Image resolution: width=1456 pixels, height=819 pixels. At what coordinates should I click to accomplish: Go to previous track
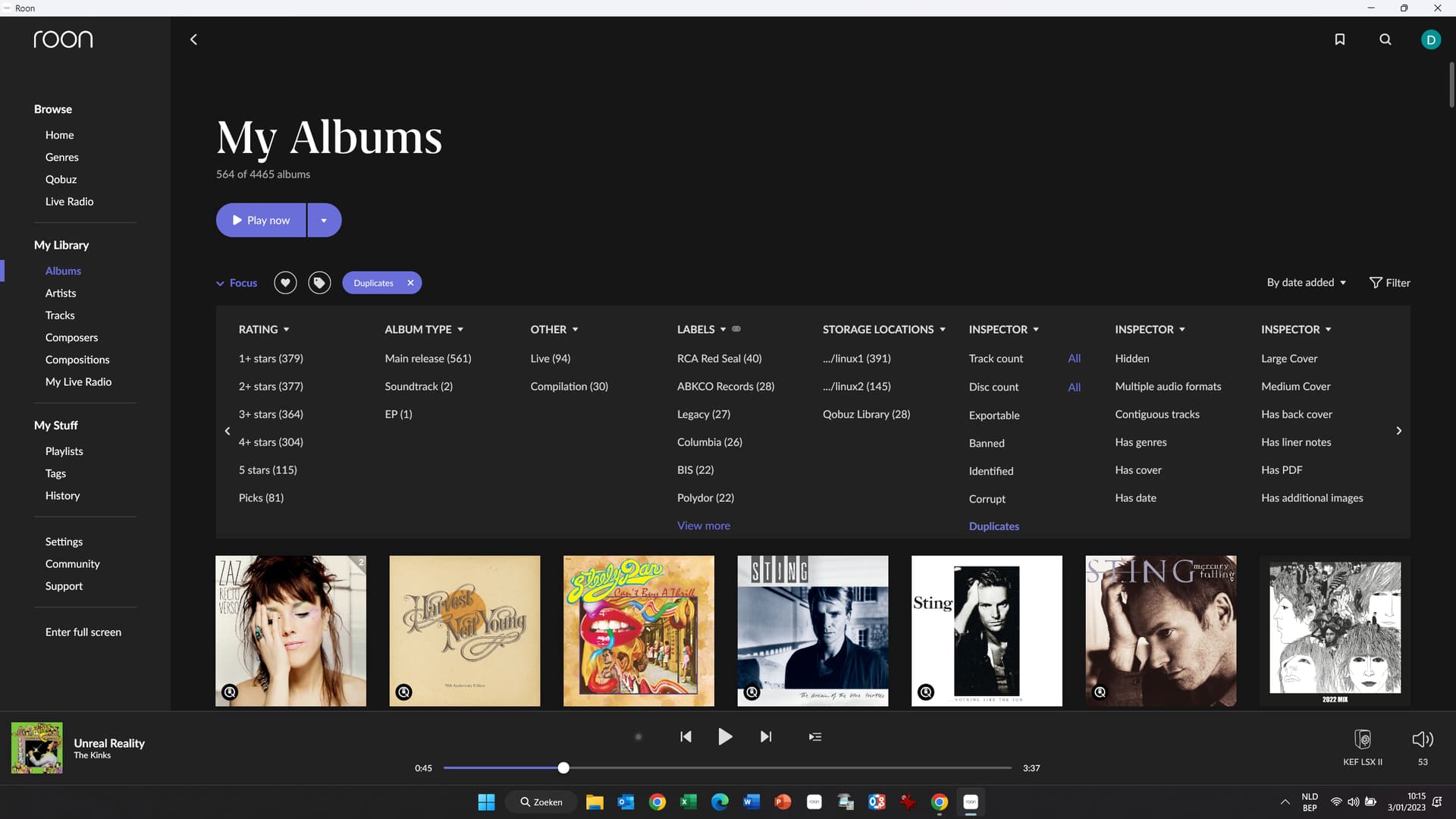(x=686, y=736)
